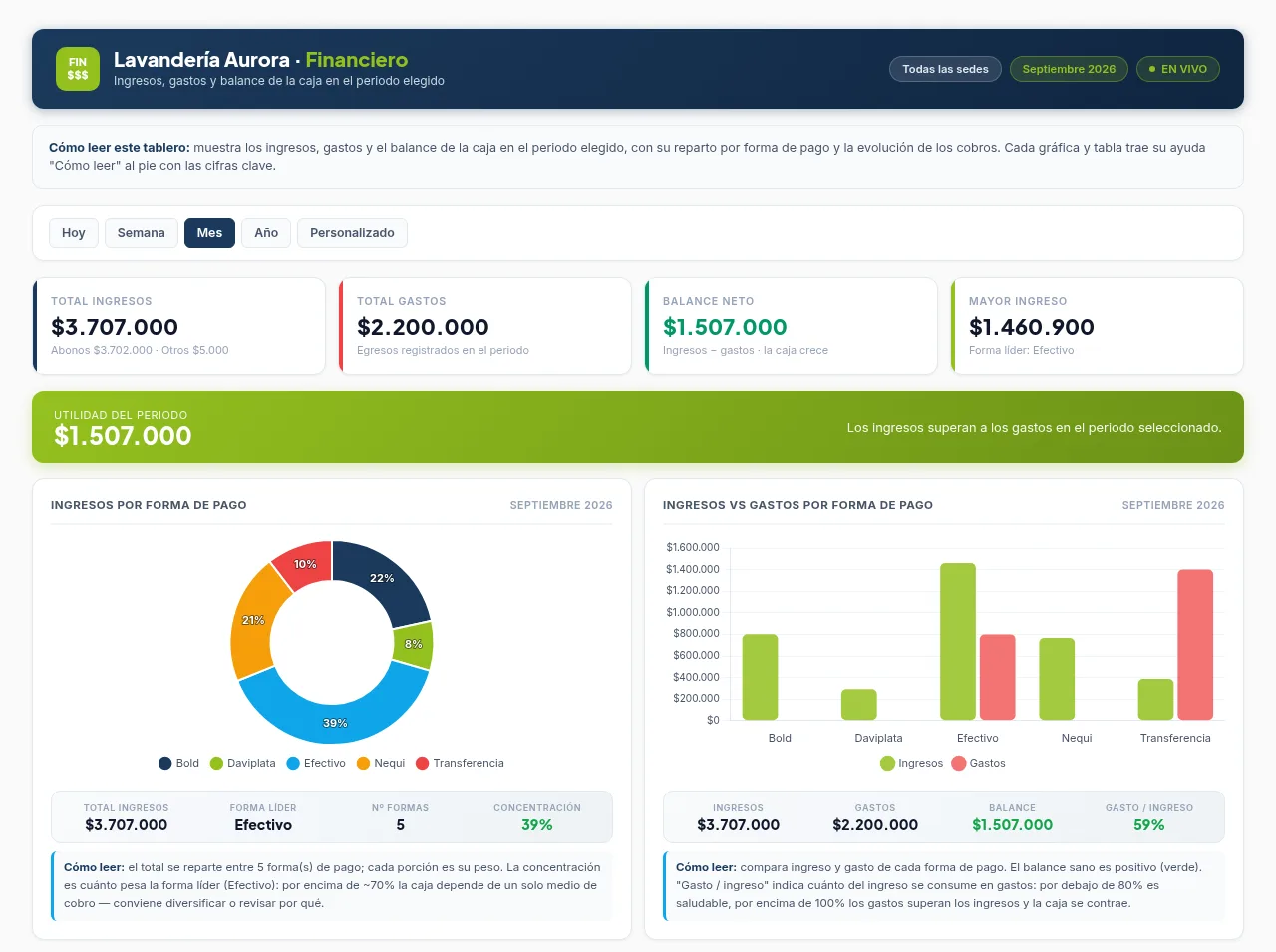Screen dimensions: 1276x952
Task: Click the 8% Daviplata donut slice
Action: (414, 645)
